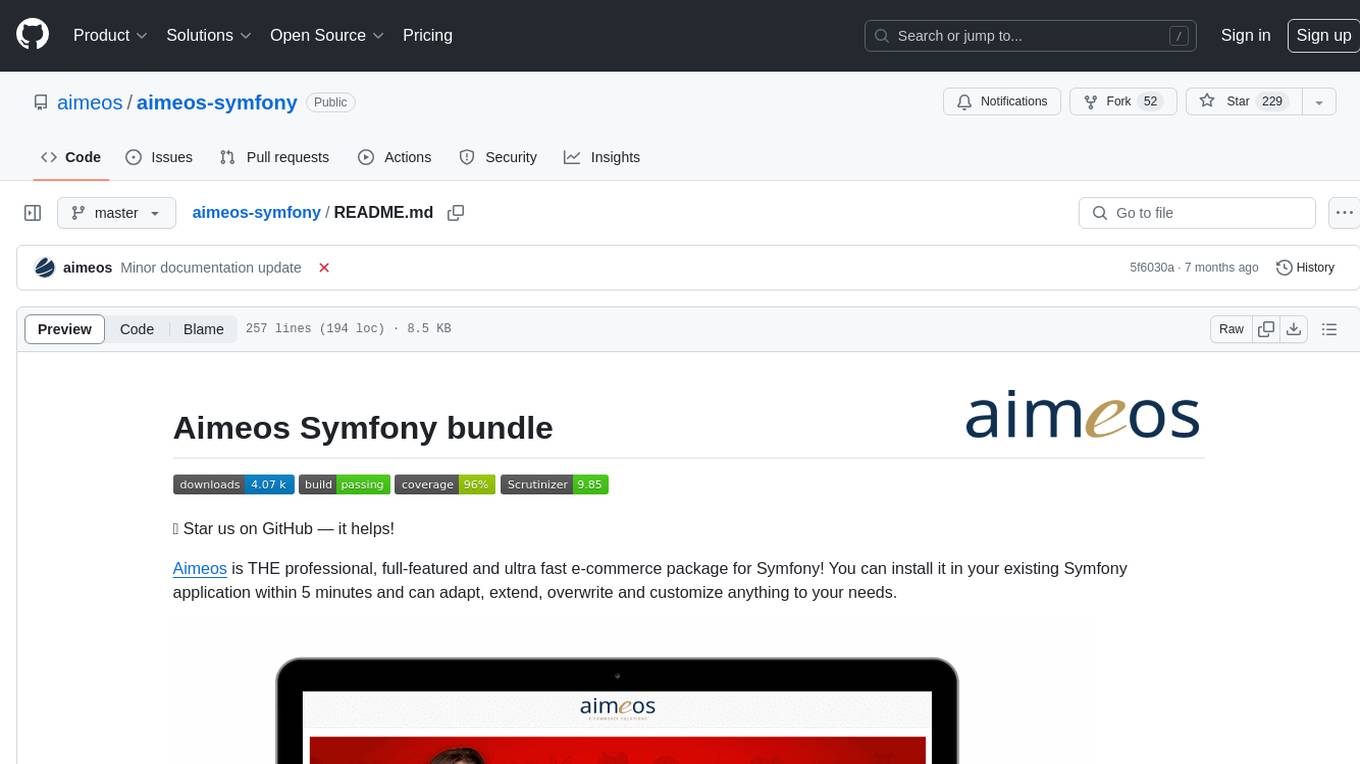
Task: Click the build passing badge
Action: (x=344, y=484)
